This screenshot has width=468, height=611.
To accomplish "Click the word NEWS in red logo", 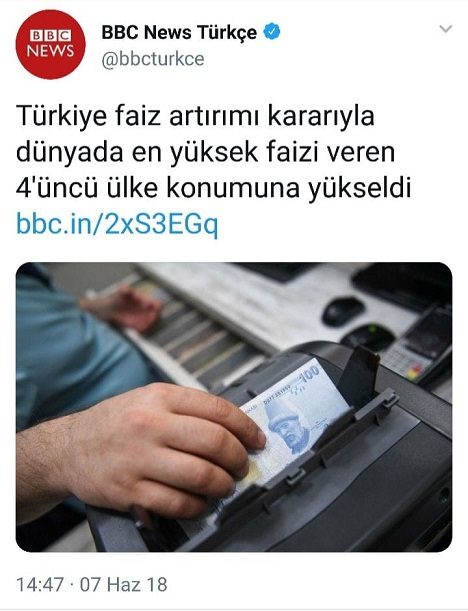I will point(50,51).
